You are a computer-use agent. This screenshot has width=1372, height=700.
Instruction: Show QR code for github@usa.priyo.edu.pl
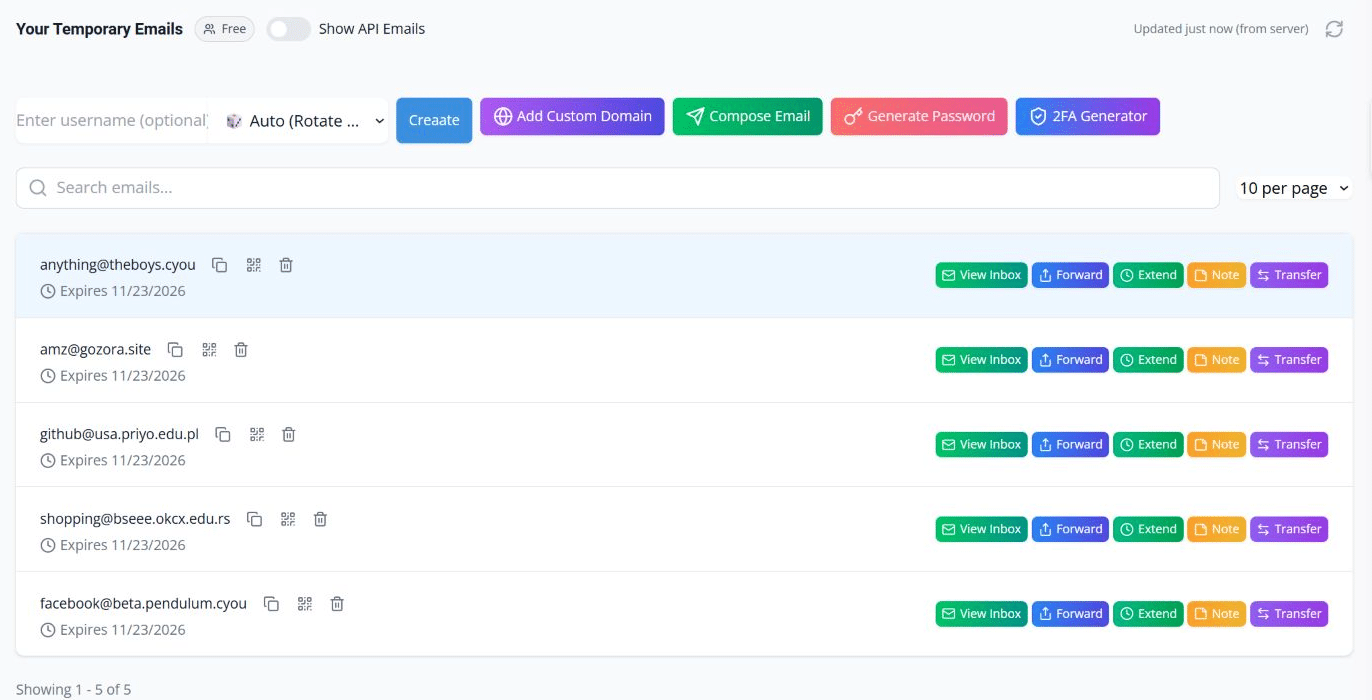coord(257,434)
